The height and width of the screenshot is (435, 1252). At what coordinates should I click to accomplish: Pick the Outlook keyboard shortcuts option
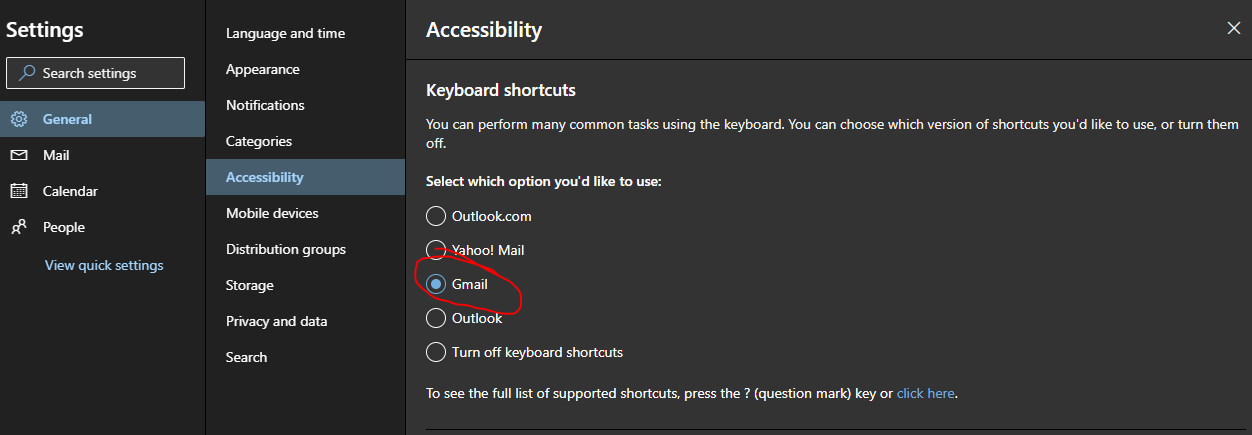[x=436, y=318]
